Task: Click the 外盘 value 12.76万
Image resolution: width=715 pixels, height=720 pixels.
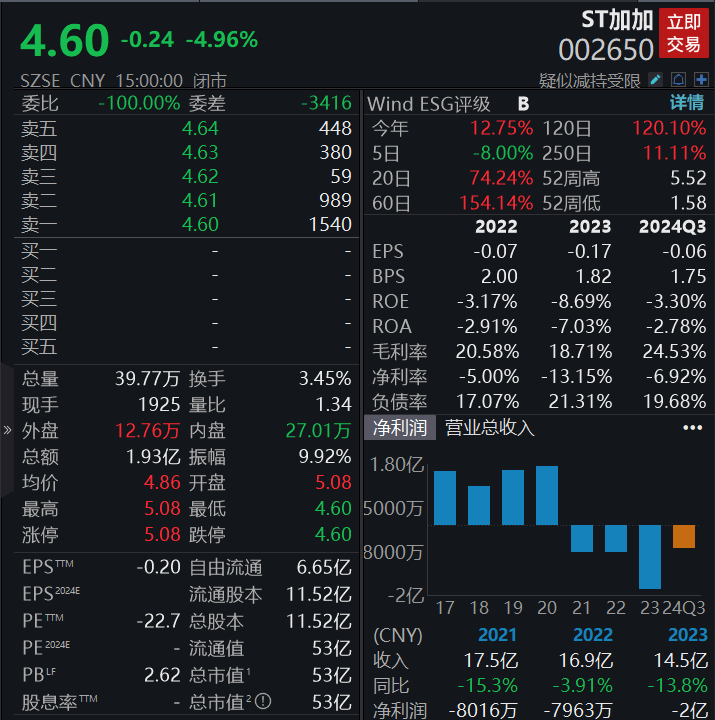Action: (147, 431)
